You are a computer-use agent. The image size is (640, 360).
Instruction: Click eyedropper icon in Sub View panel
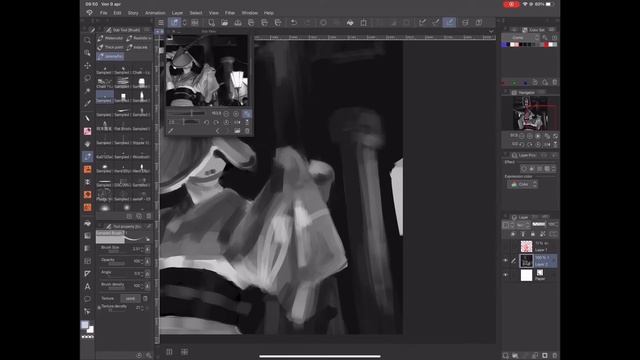171,131
